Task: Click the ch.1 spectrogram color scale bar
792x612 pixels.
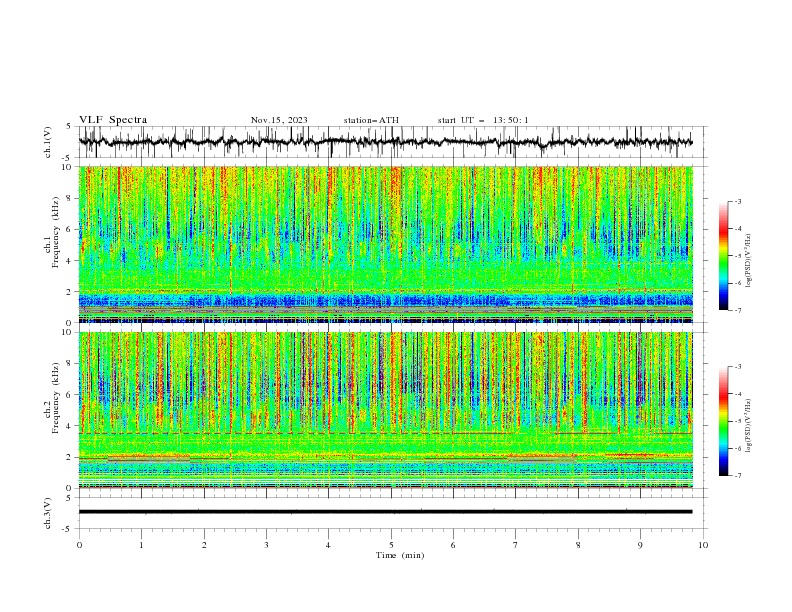Action: 723,256
